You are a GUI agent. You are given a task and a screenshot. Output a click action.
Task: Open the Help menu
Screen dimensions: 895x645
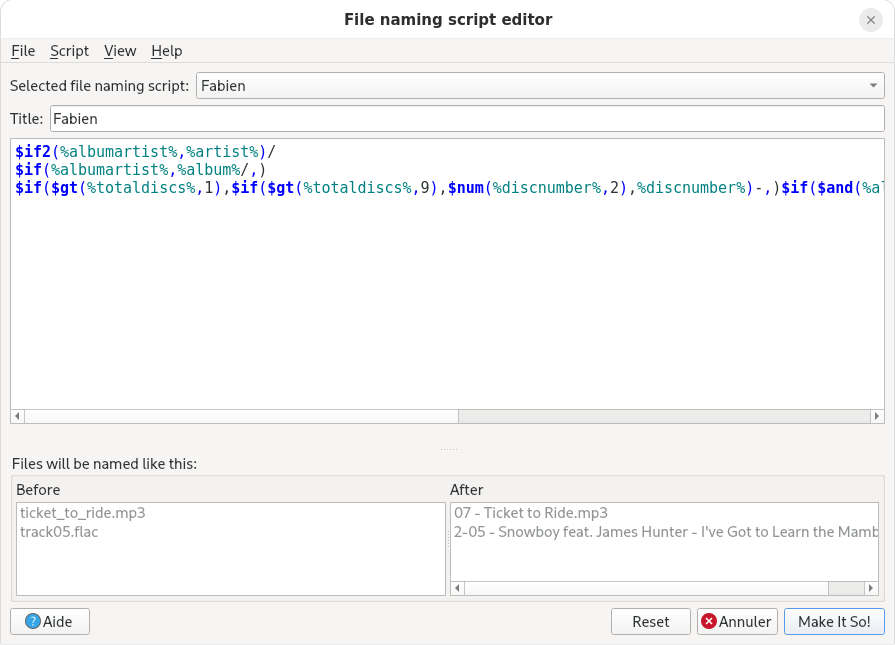pyautogui.click(x=166, y=51)
